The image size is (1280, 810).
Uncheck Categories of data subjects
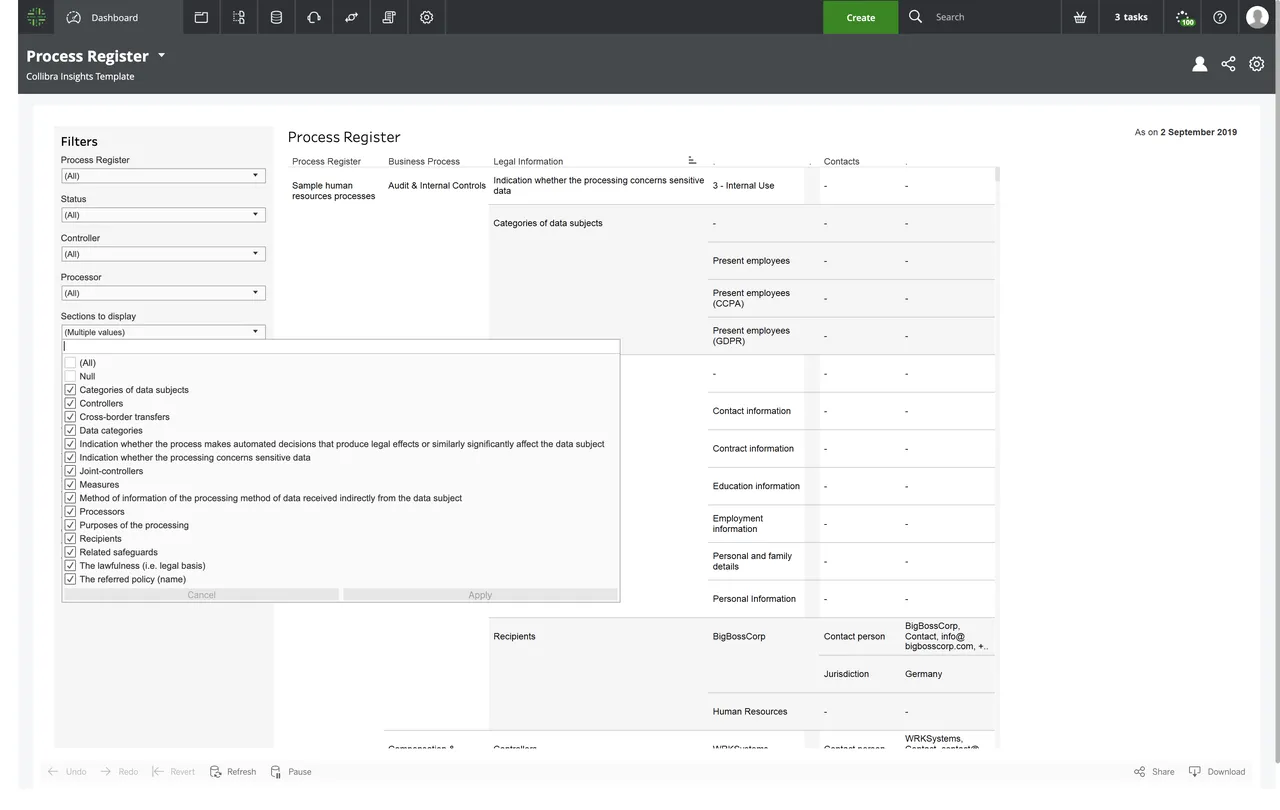click(x=70, y=390)
